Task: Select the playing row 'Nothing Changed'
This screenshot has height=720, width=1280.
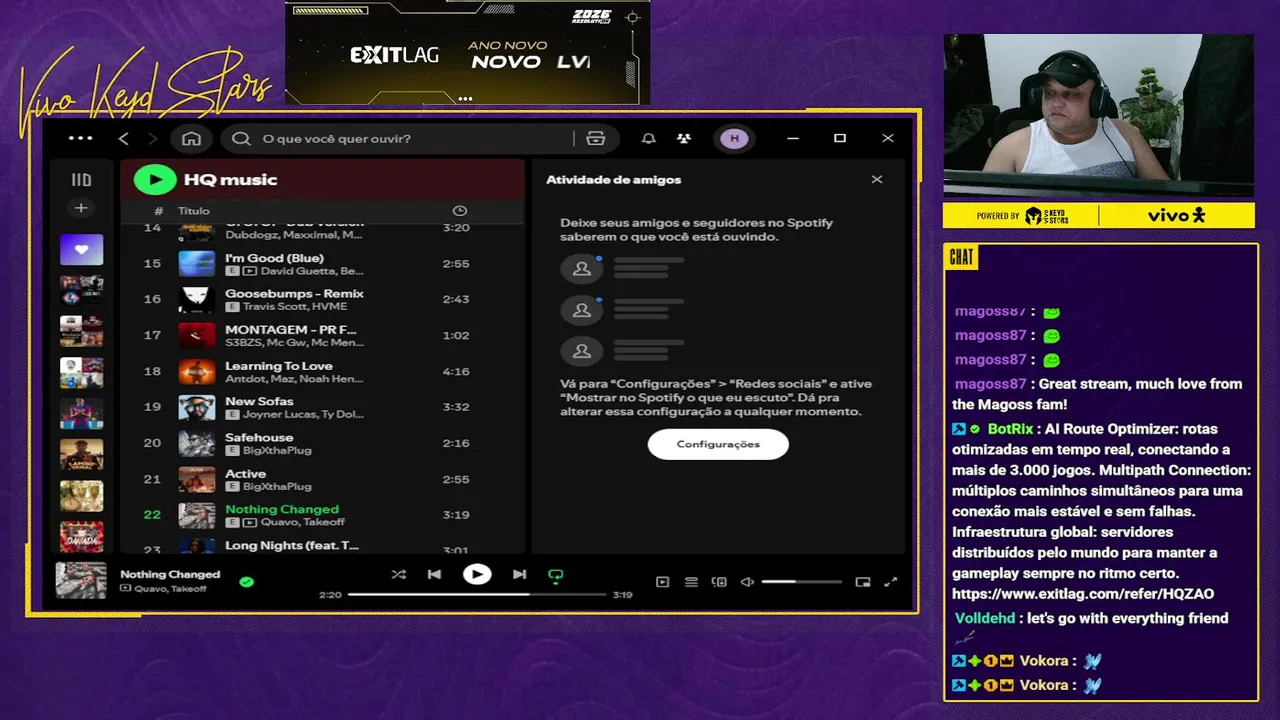Action: pyautogui.click(x=322, y=515)
